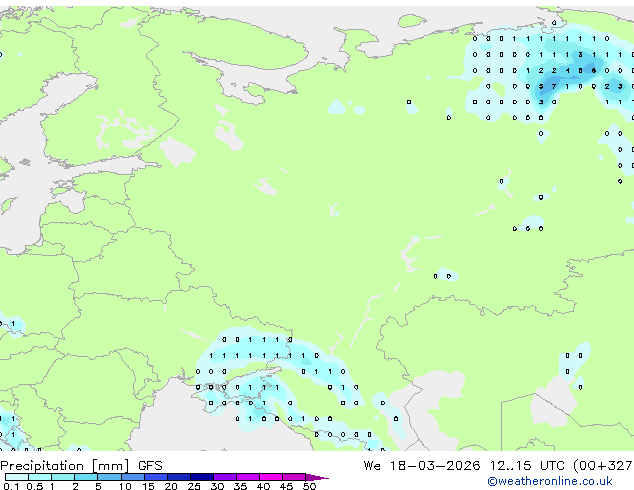The width and height of the screenshot is (634, 490).
Task: Click legend scale label "15"
Action: pyautogui.click(x=148, y=486)
